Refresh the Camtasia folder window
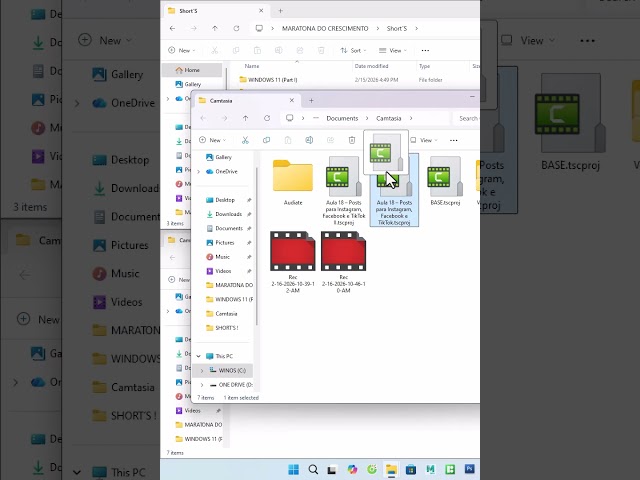640x480 pixels. [x=267, y=118]
